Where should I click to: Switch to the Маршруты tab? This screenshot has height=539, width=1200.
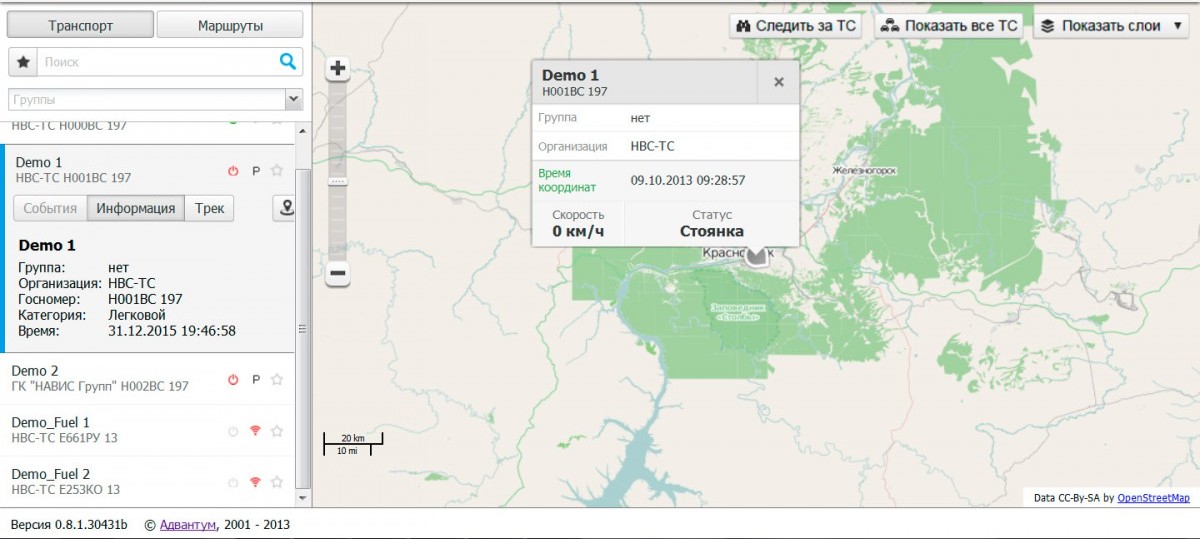point(230,26)
